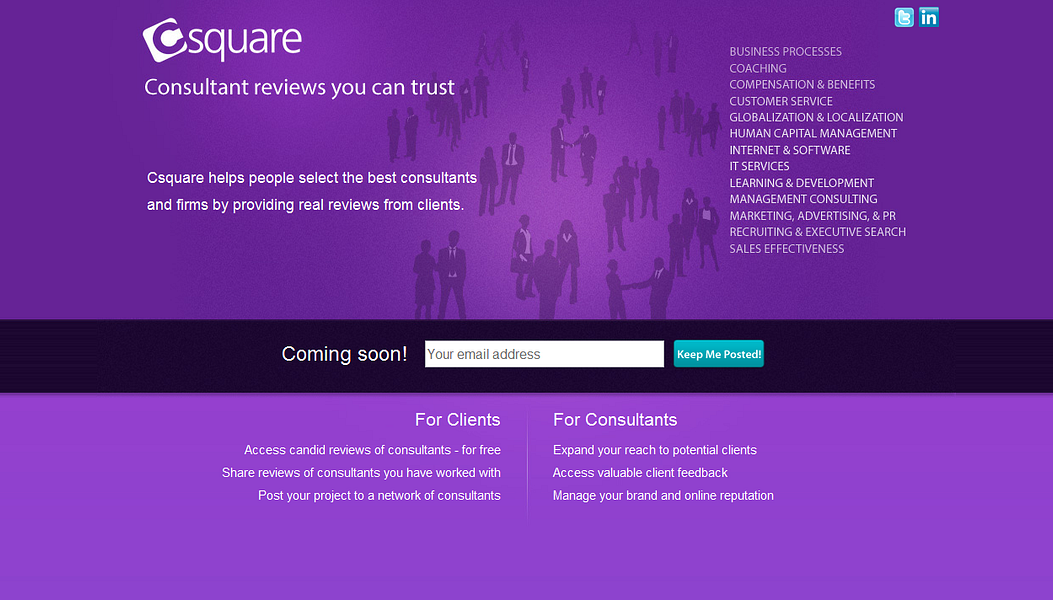This screenshot has width=1053, height=600.
Task: Open the BUSINESS PROCESSES category
Action: [785, 51]
